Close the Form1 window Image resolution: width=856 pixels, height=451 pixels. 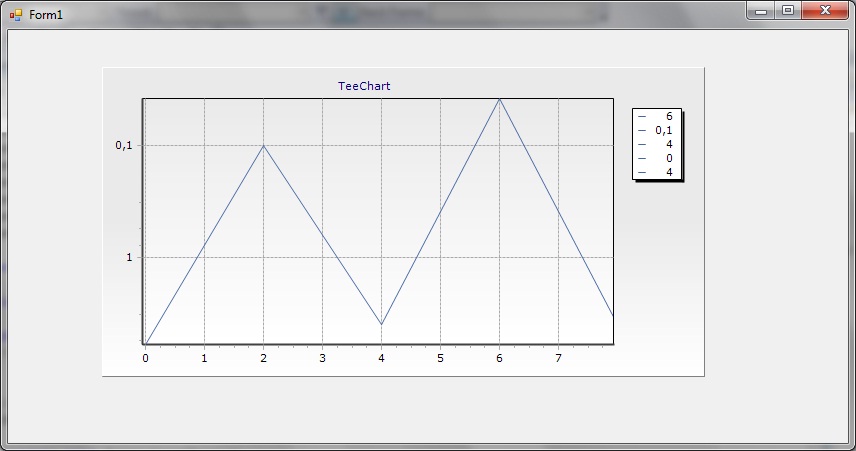tap(825, 10)
